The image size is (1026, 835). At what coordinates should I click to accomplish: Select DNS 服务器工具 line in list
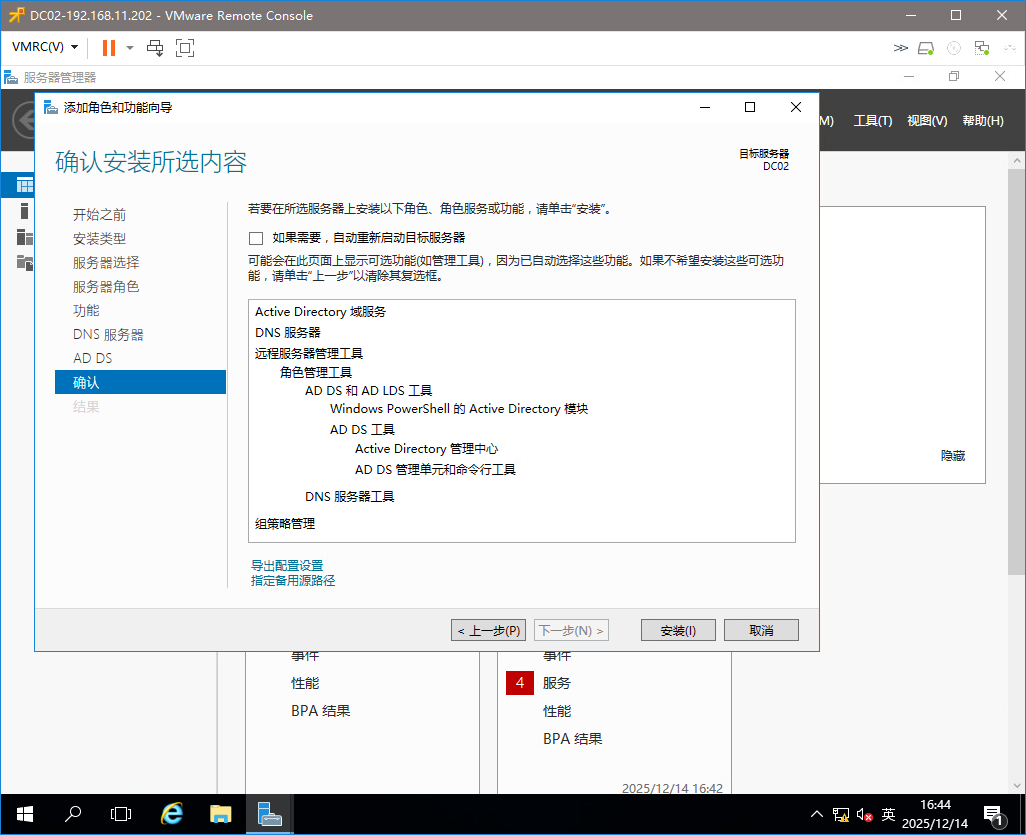(x=349, y=497)
